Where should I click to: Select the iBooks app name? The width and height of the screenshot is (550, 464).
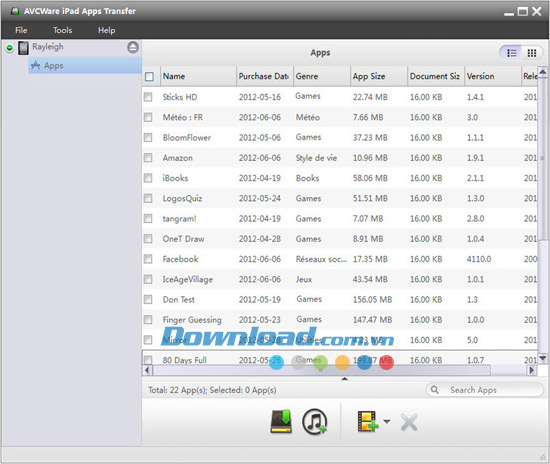tap(175, 178)
